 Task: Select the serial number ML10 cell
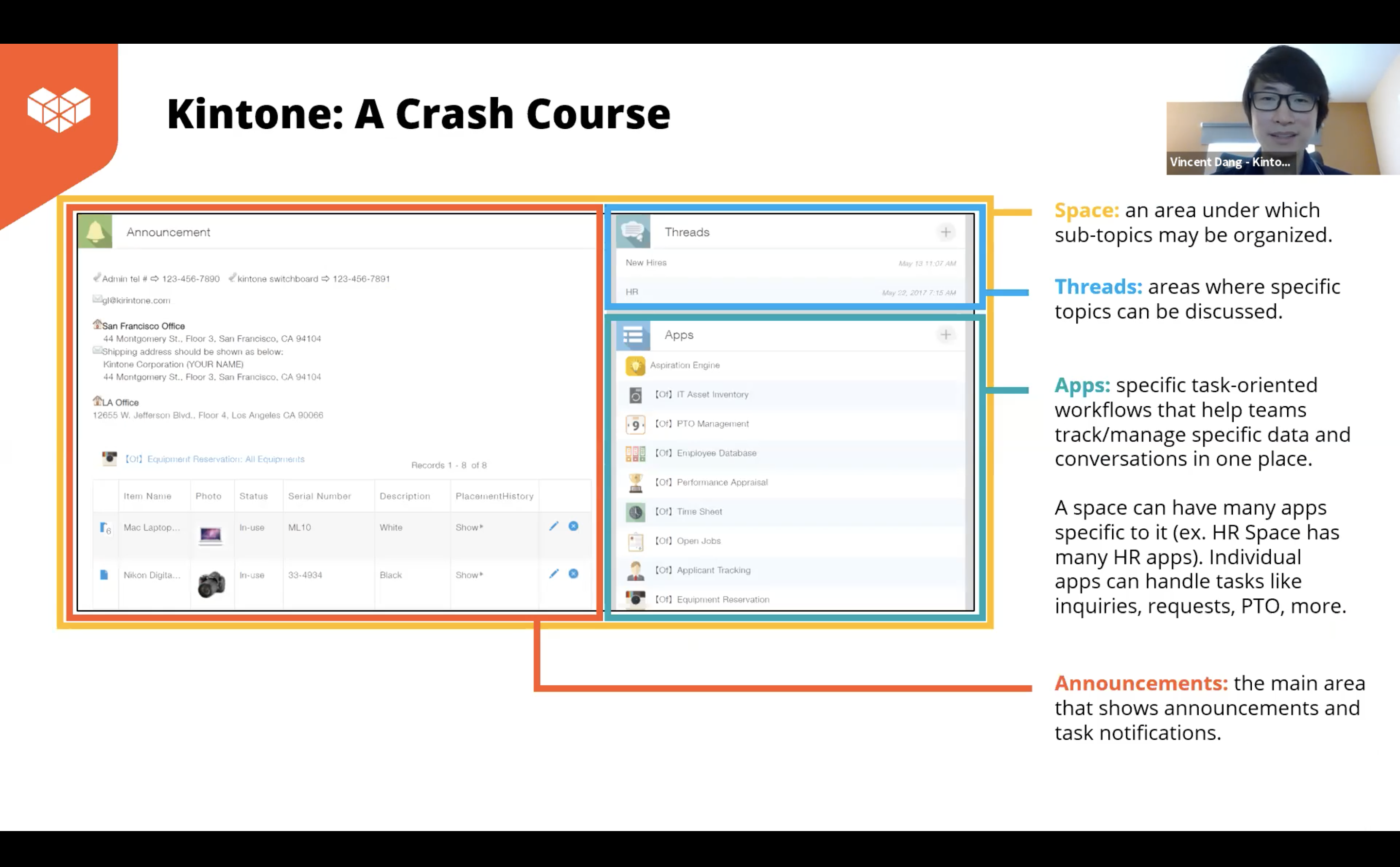coord(299,528)
